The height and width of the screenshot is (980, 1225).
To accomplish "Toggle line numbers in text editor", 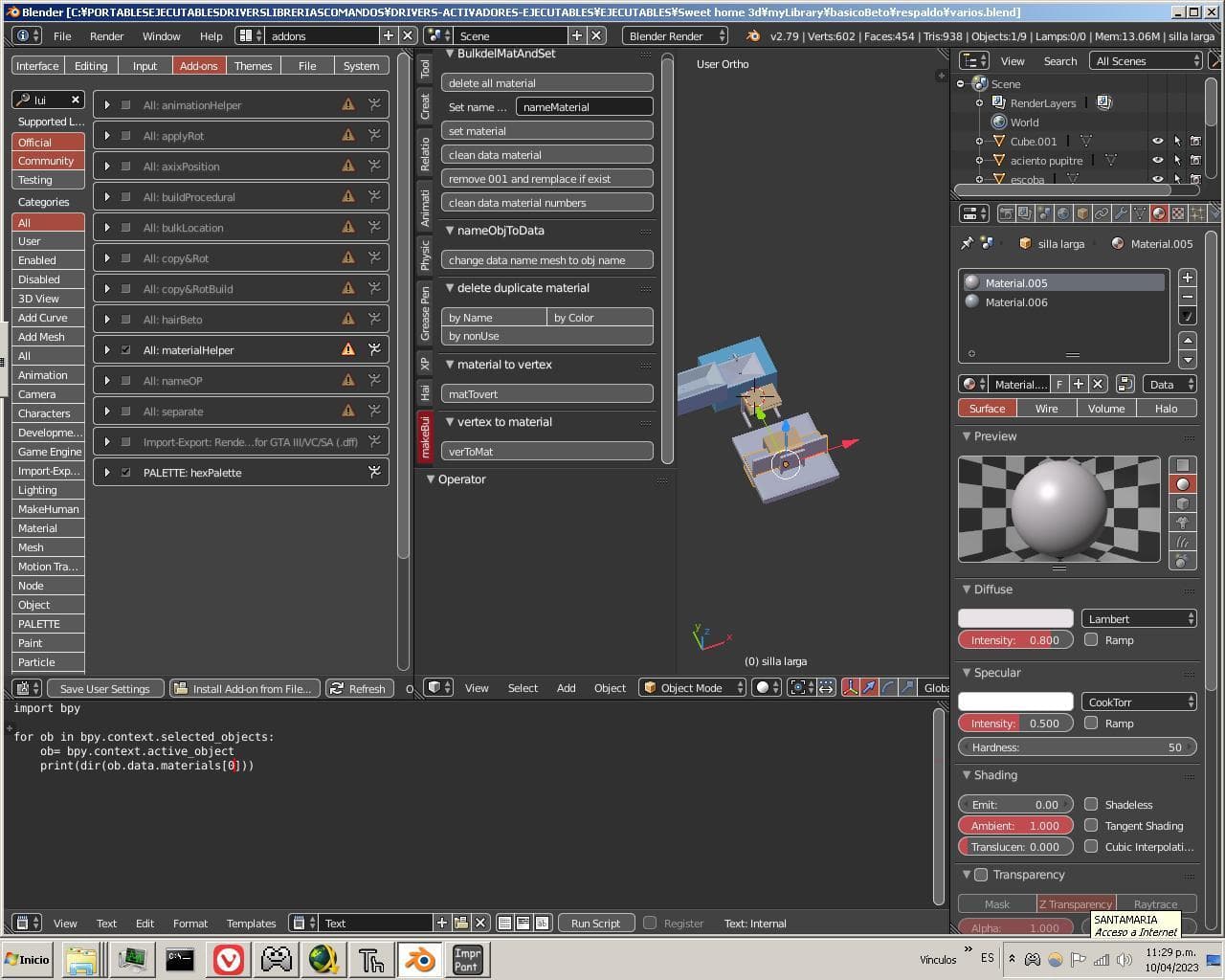I will coord(504,923).
